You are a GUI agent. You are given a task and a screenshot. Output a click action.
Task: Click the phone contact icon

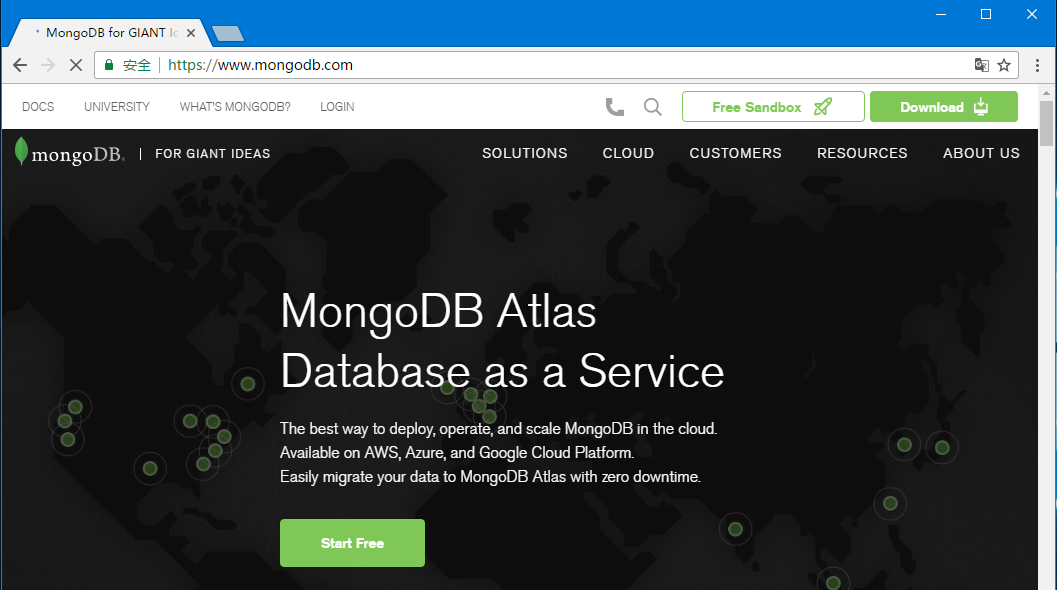click(x=614, y=107)
